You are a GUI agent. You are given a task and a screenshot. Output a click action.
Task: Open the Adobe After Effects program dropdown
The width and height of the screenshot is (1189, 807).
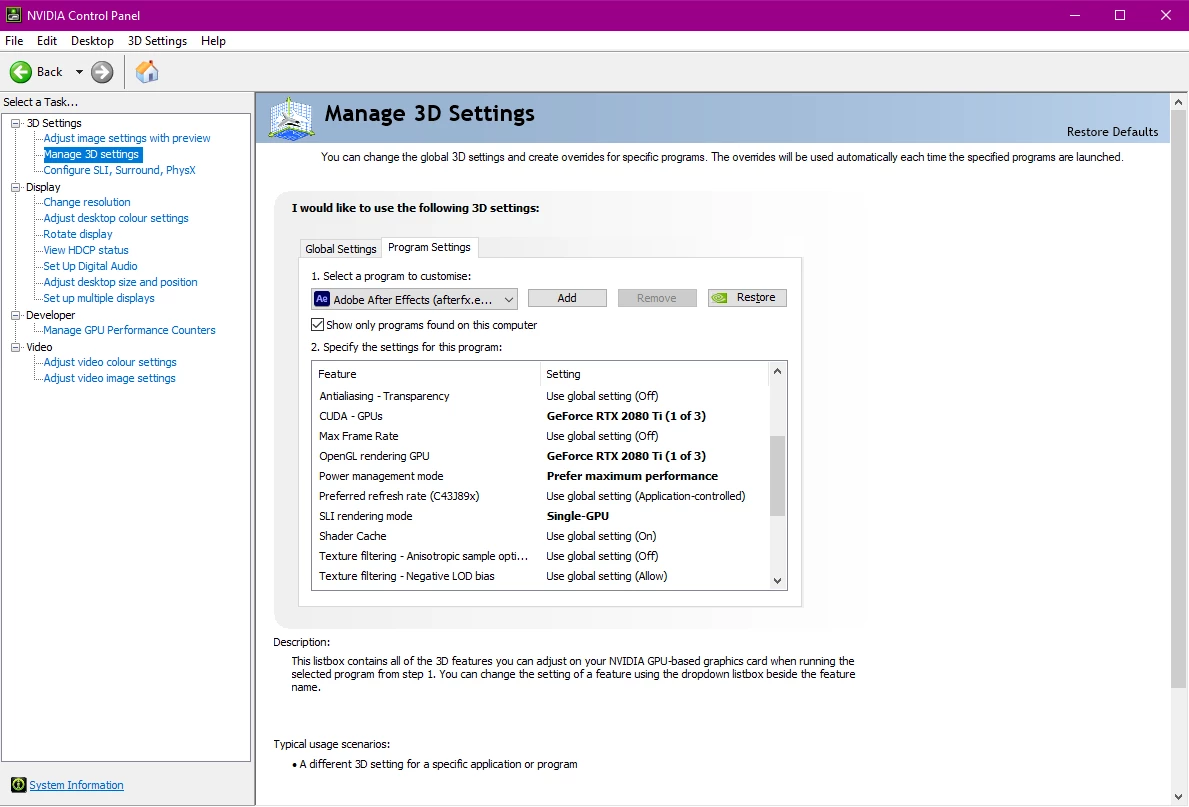(414, 300)
